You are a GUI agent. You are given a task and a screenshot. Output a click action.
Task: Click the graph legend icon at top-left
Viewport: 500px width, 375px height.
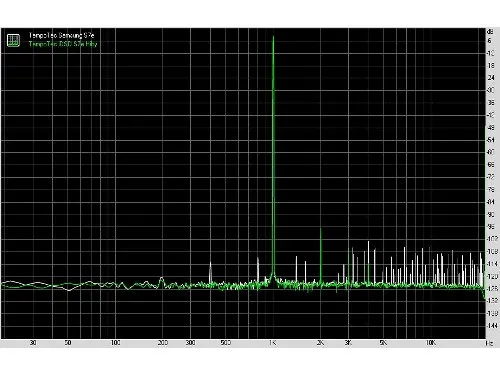(13, 40)
